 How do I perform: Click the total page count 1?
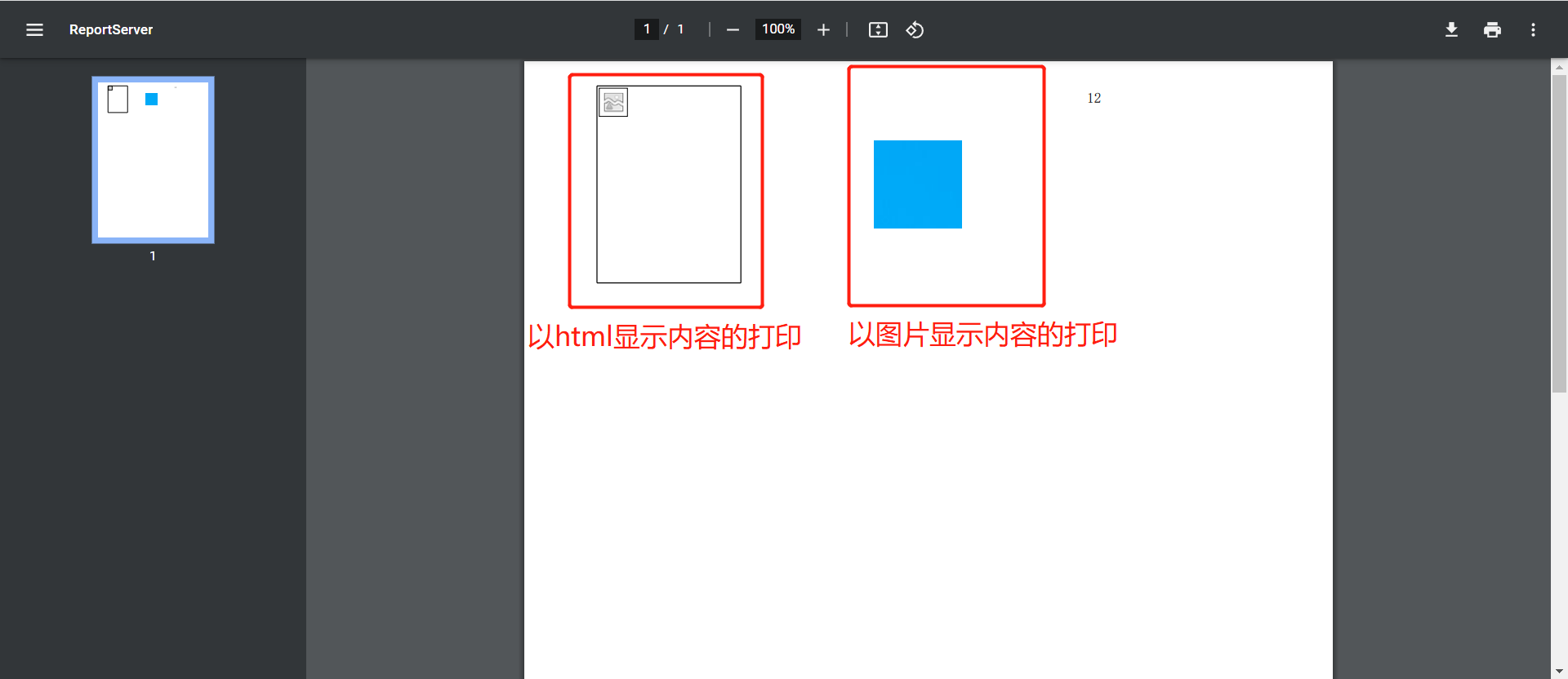pos(680,29)
